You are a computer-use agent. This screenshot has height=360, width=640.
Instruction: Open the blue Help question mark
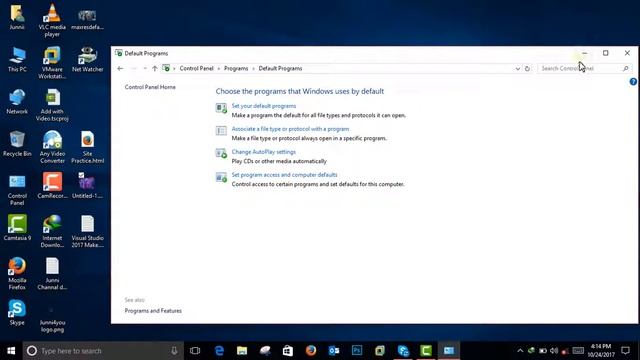tap(633, 82)
